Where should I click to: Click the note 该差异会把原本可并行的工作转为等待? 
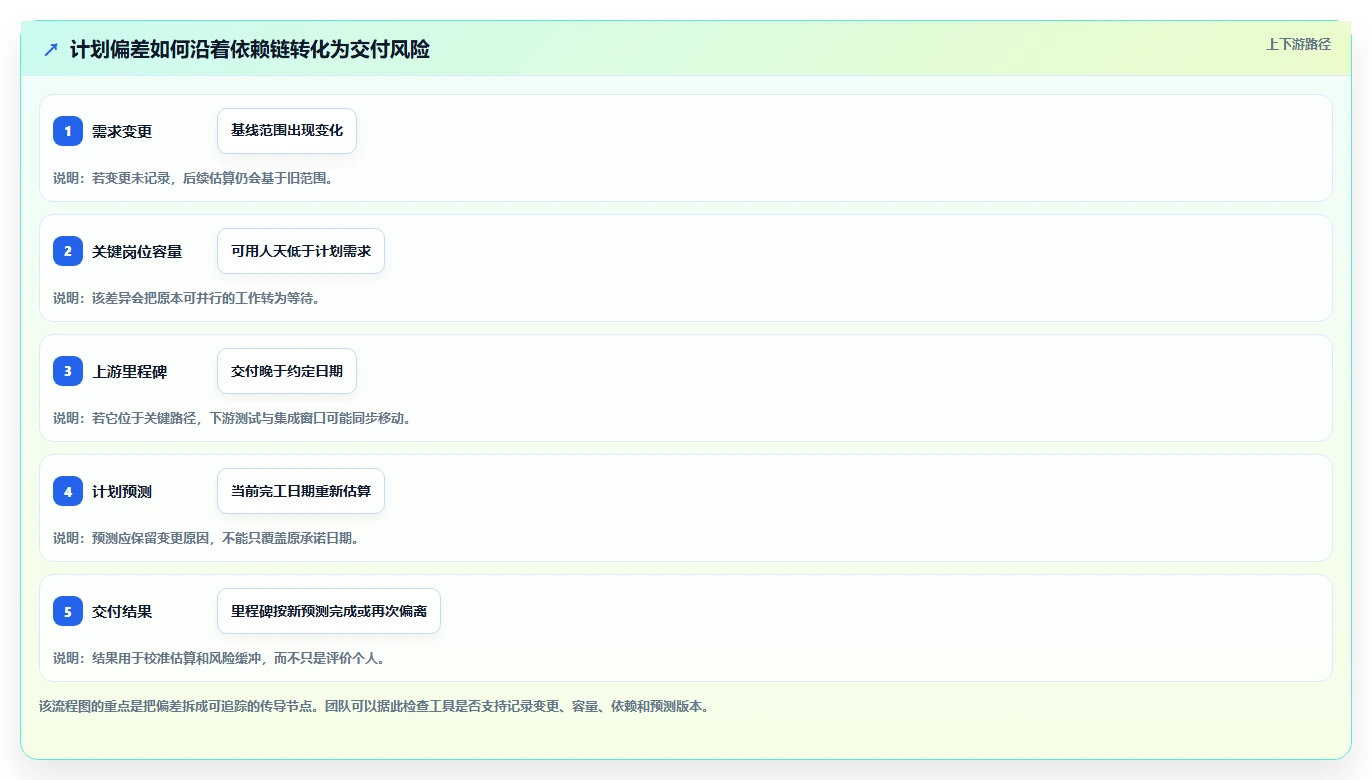click(x=187, y=298)
